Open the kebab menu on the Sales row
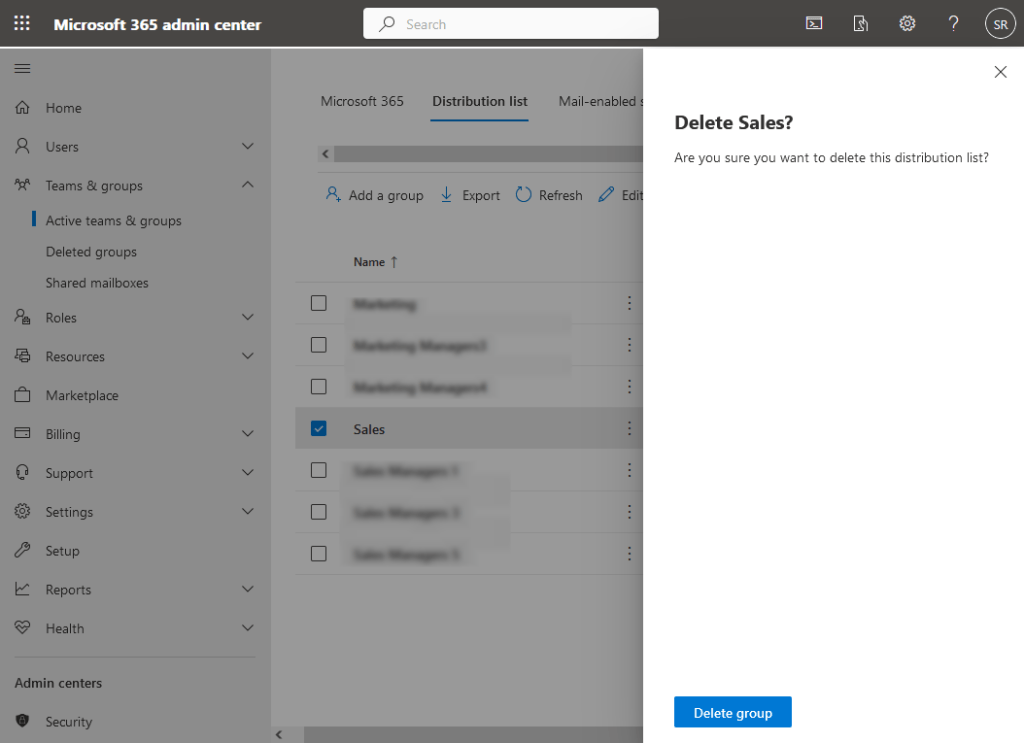Screen dimensions: 1024x743 point(629,428)
